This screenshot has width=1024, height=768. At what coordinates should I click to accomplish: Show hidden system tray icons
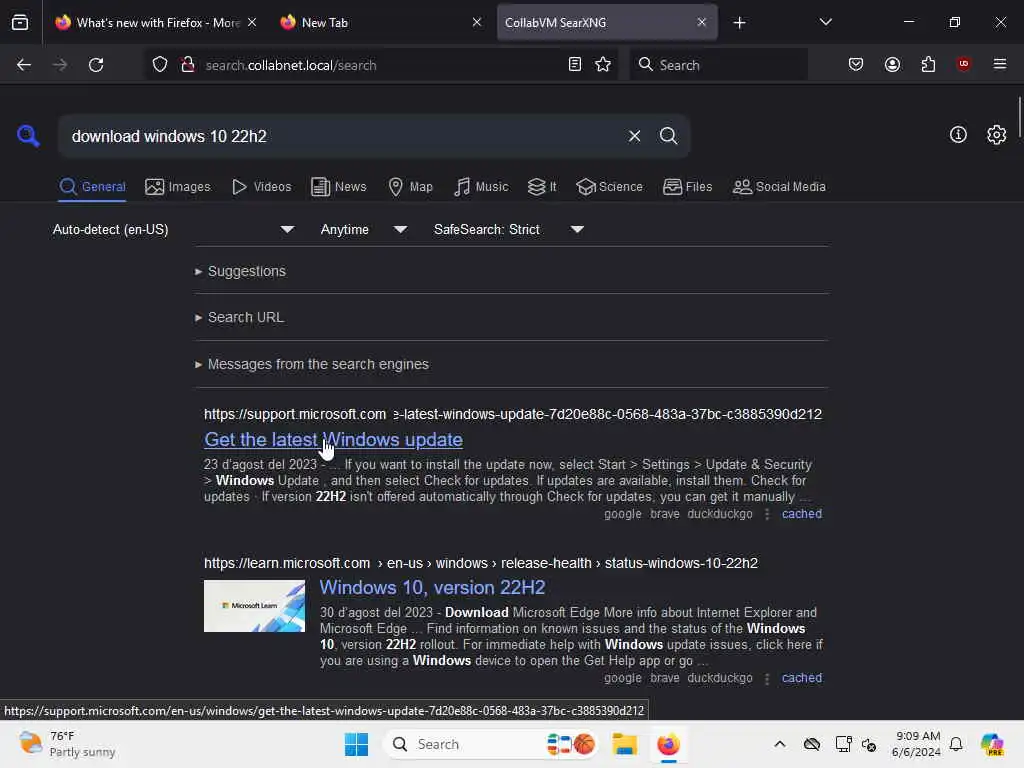(x=780, y=744)
